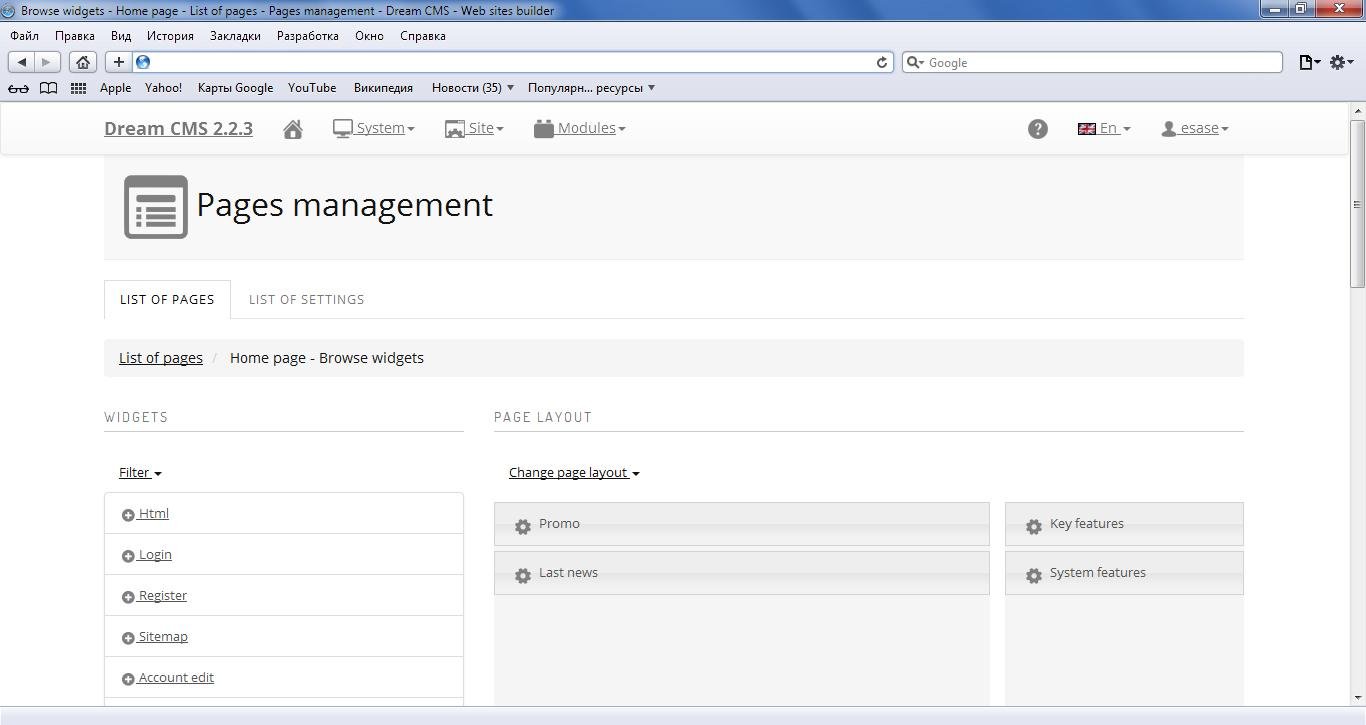Image resolution: width=1366 pixels, height=725 pixels.
Task: Open the help question mark icon
Action: click(1038, 128)
